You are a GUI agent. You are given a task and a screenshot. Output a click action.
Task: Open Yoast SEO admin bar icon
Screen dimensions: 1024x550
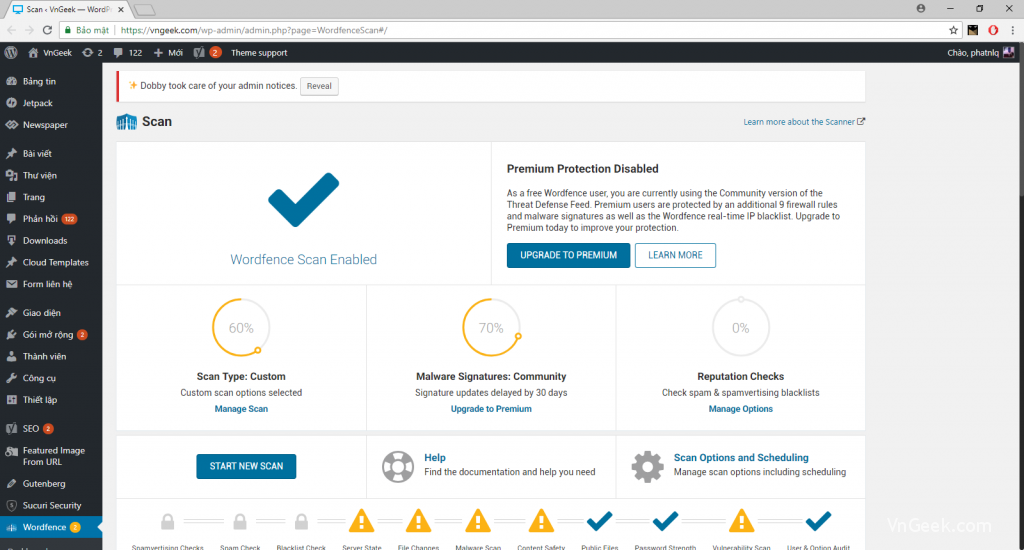[207, 53]
